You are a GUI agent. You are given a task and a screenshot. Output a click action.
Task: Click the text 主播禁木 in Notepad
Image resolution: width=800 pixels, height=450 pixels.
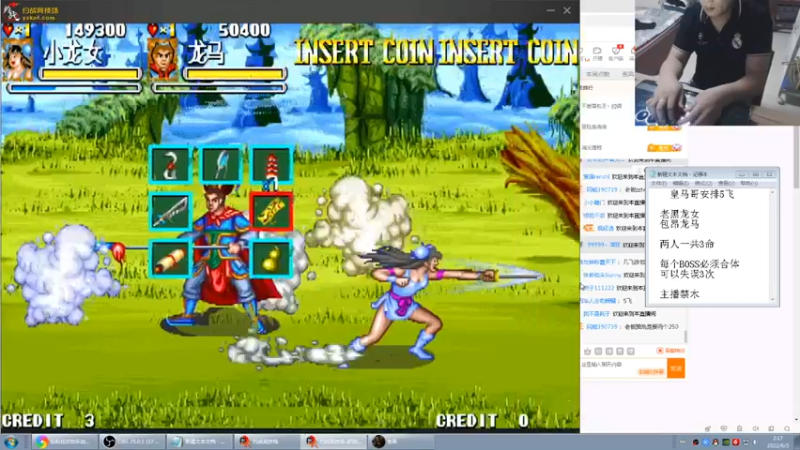[x=679, y=294]
